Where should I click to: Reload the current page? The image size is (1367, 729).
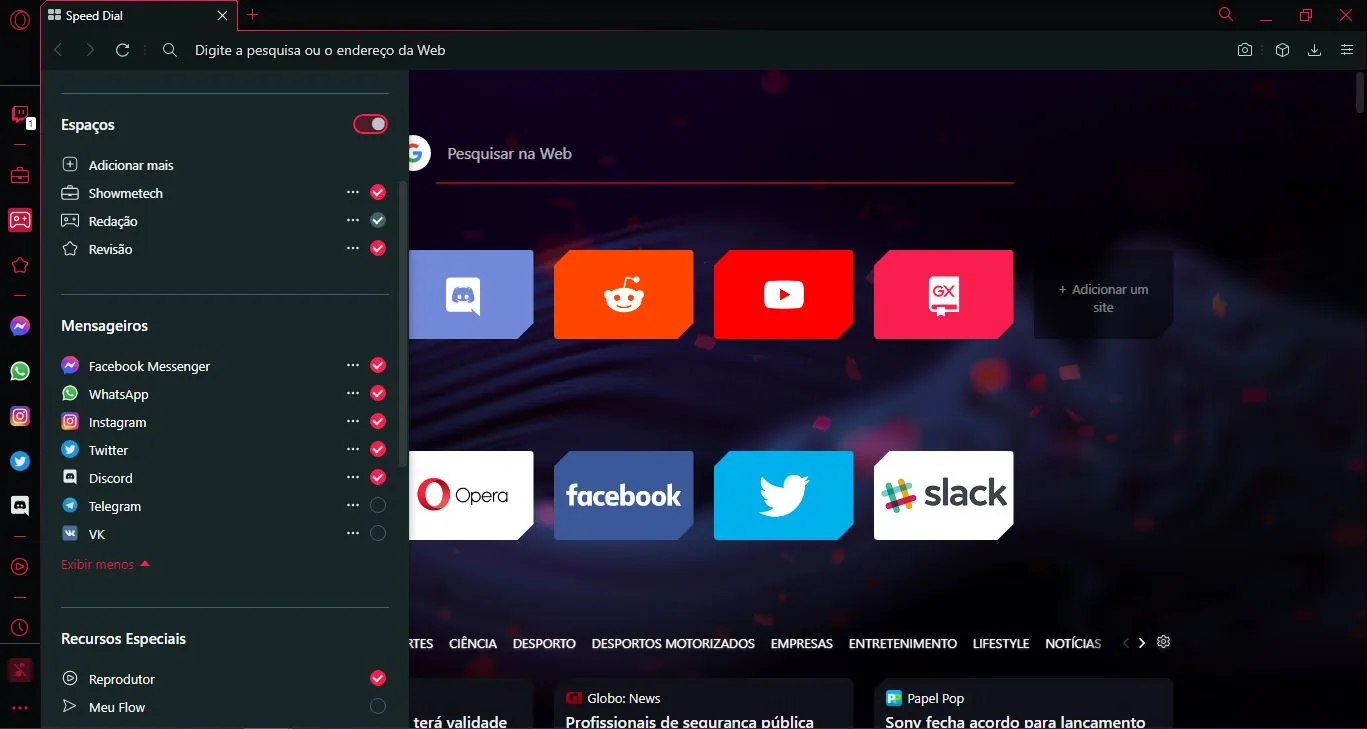123,50
